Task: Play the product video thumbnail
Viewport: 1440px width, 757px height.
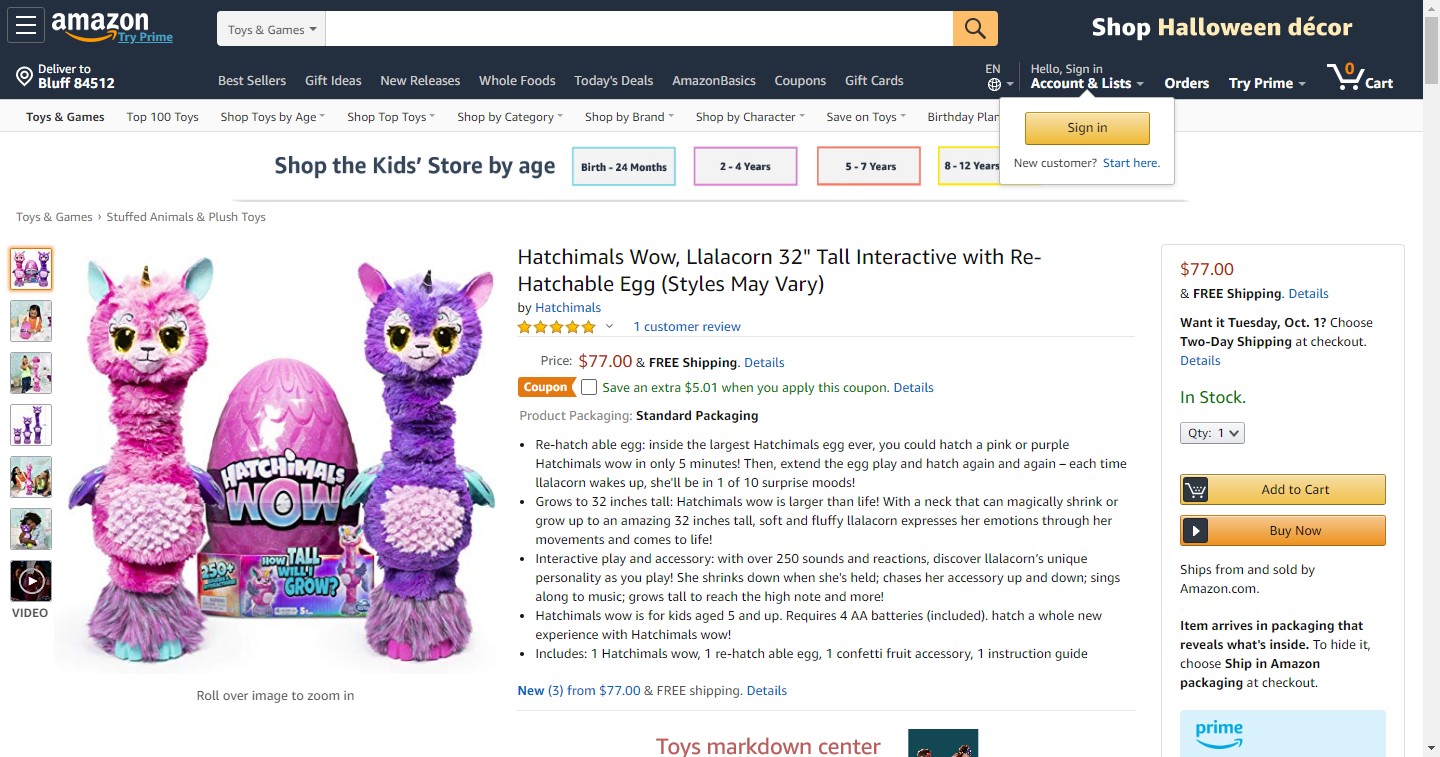Action: pos(31,581)
